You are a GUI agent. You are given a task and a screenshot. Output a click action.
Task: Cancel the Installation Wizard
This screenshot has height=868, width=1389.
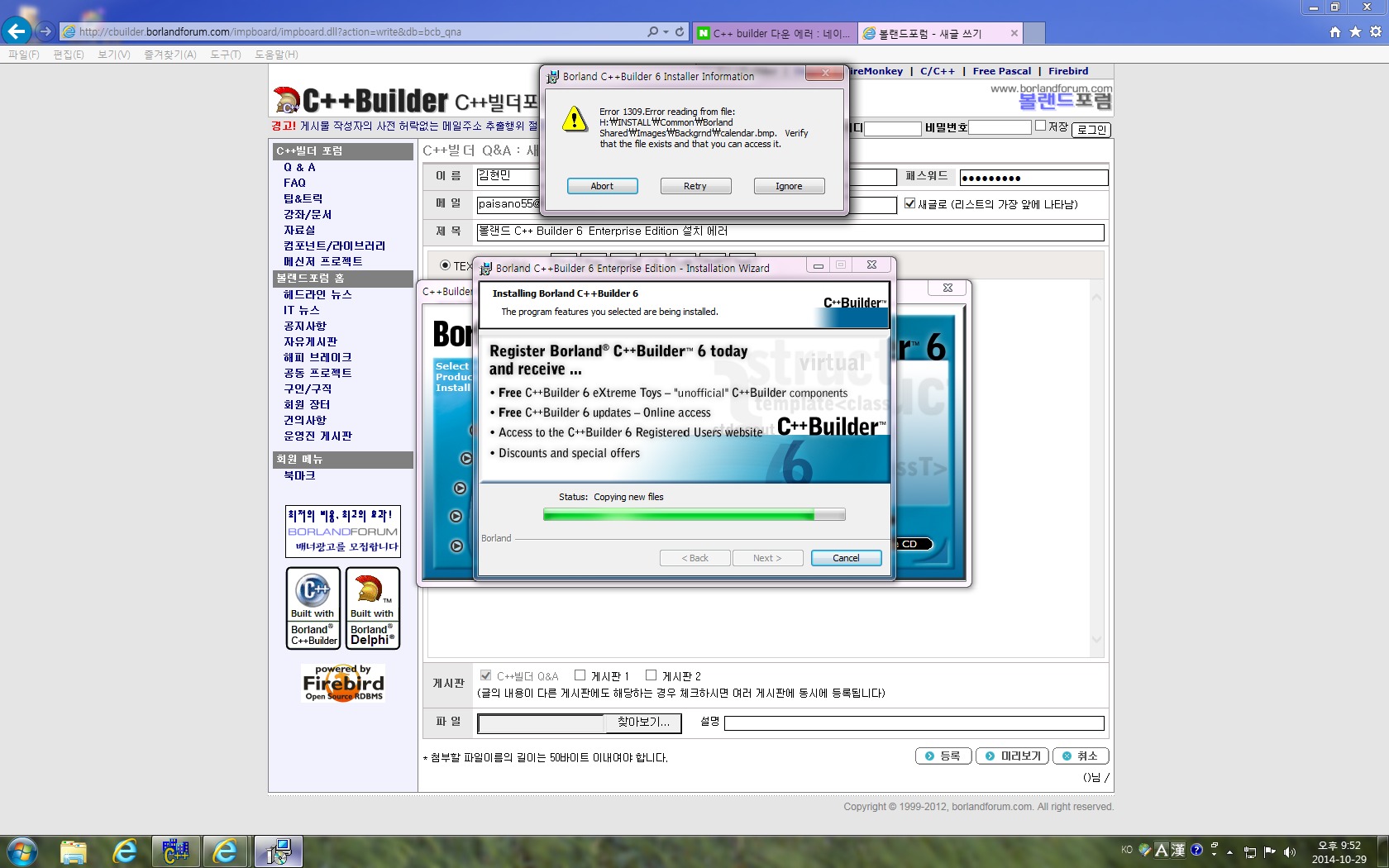[845, 558]
